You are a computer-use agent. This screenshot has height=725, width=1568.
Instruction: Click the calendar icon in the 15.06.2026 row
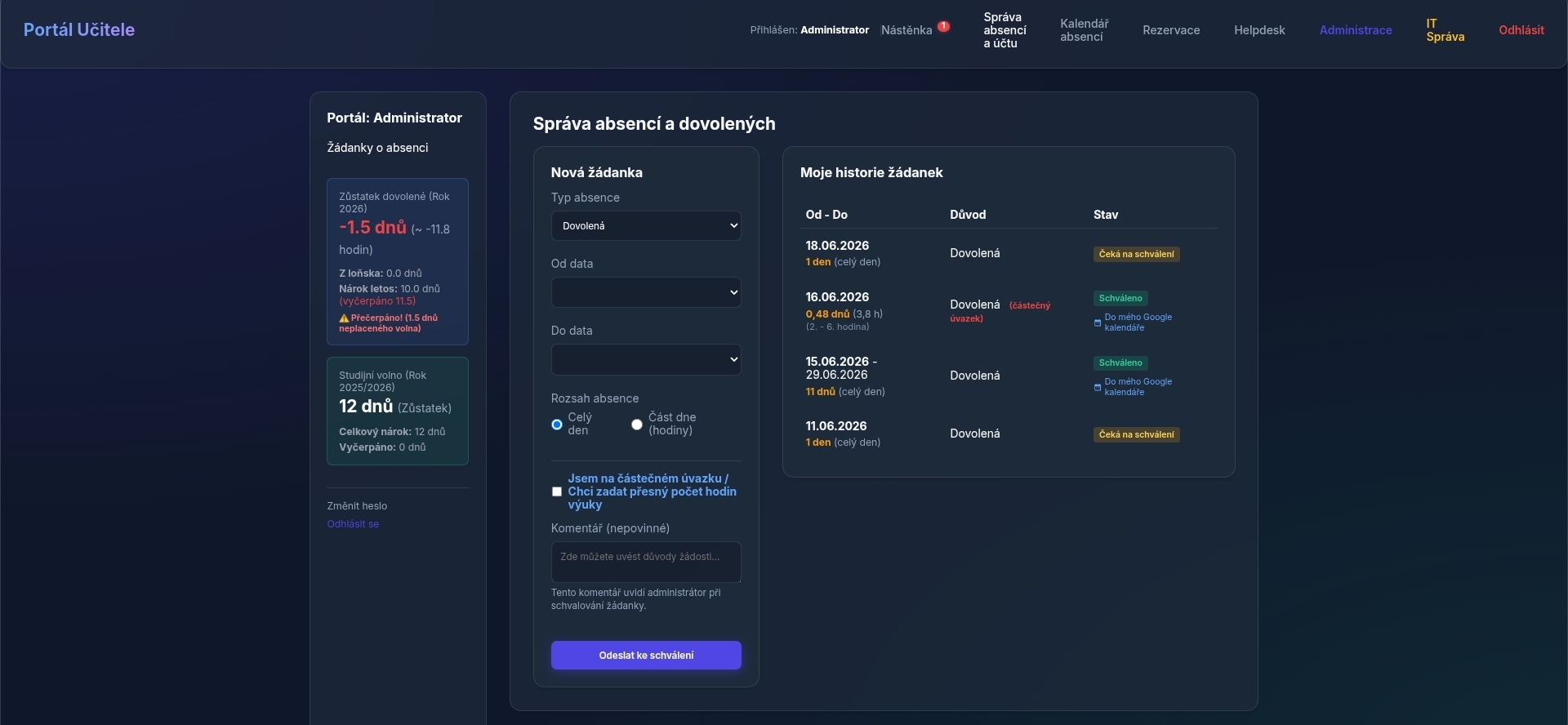click(1098, 388)
